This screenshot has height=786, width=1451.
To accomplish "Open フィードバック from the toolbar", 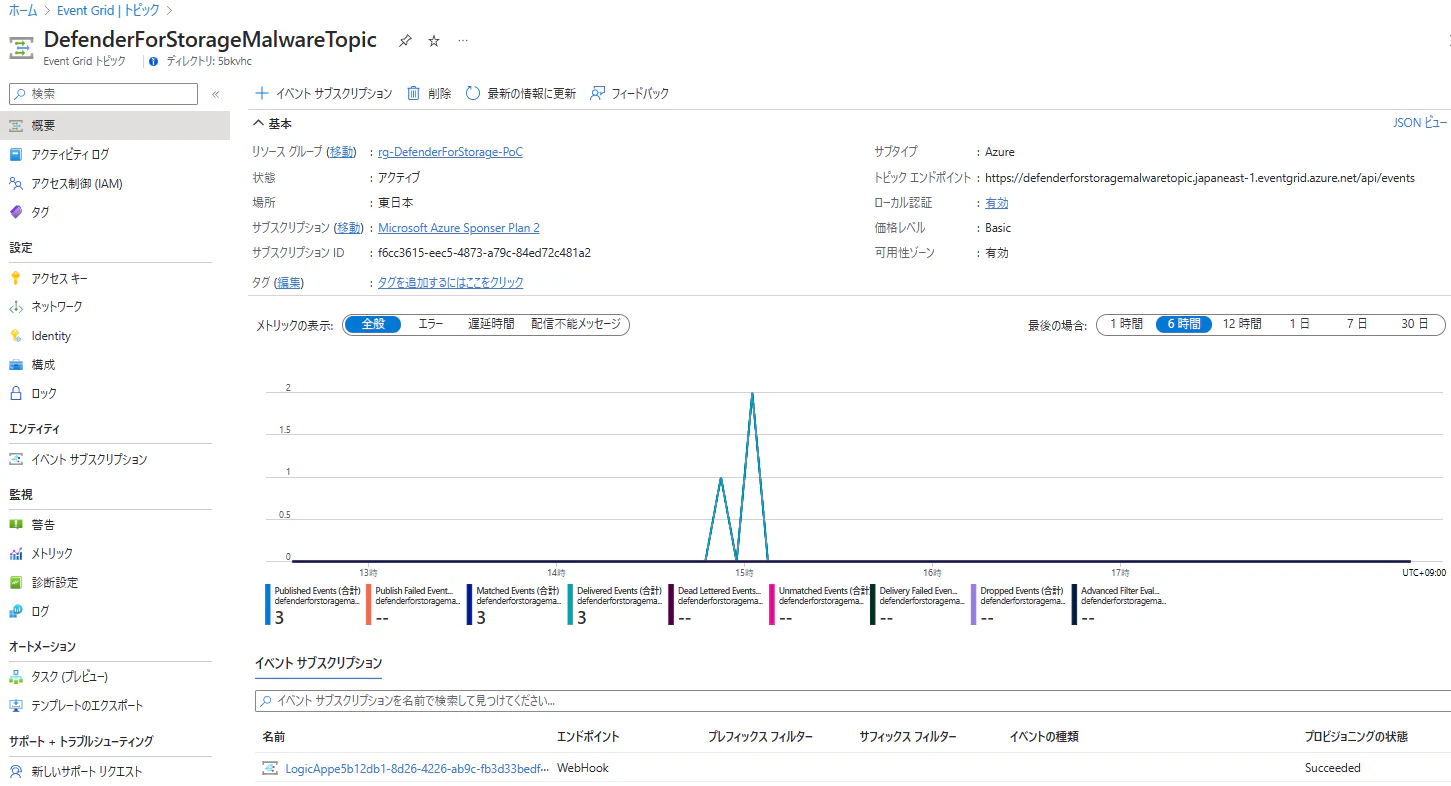I will coord(629,93).
